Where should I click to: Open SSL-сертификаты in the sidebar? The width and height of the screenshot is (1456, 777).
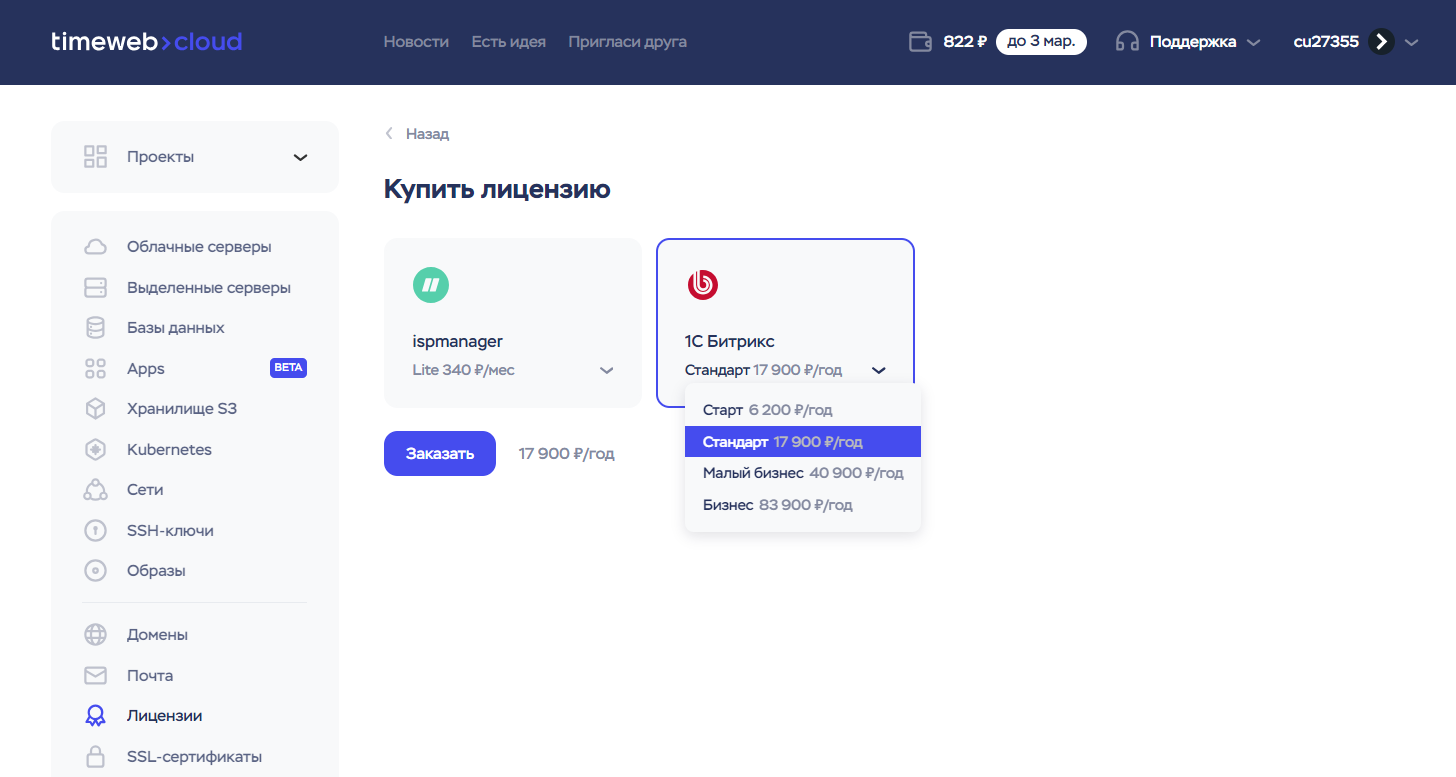coord(194,757)
